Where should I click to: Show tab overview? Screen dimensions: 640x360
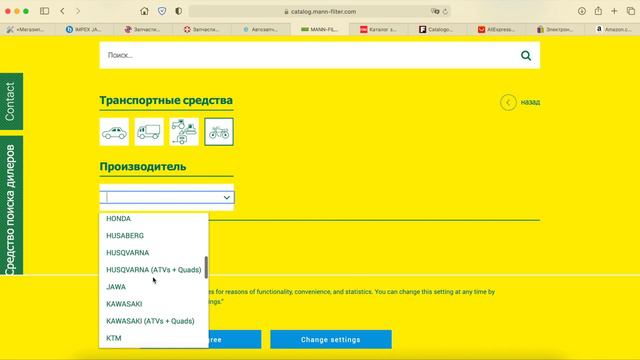(x=631, y=11)
